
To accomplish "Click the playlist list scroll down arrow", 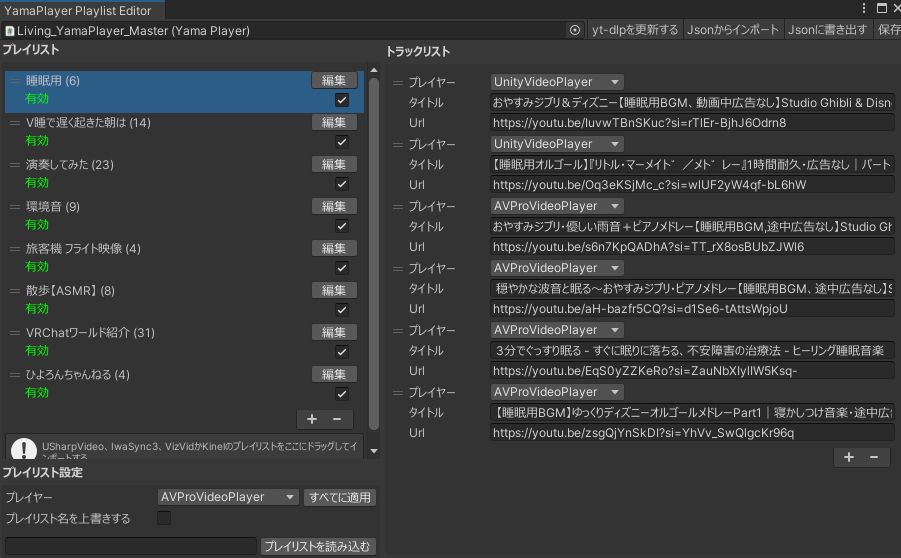I will (374, 451).
